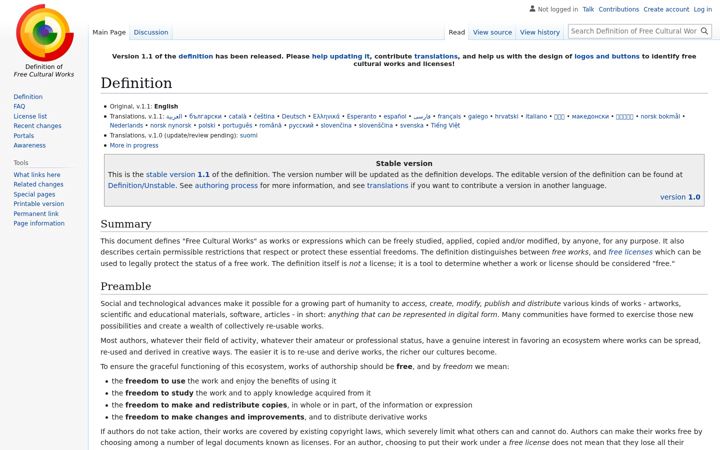Click Related changes tool

pos(38,184)
